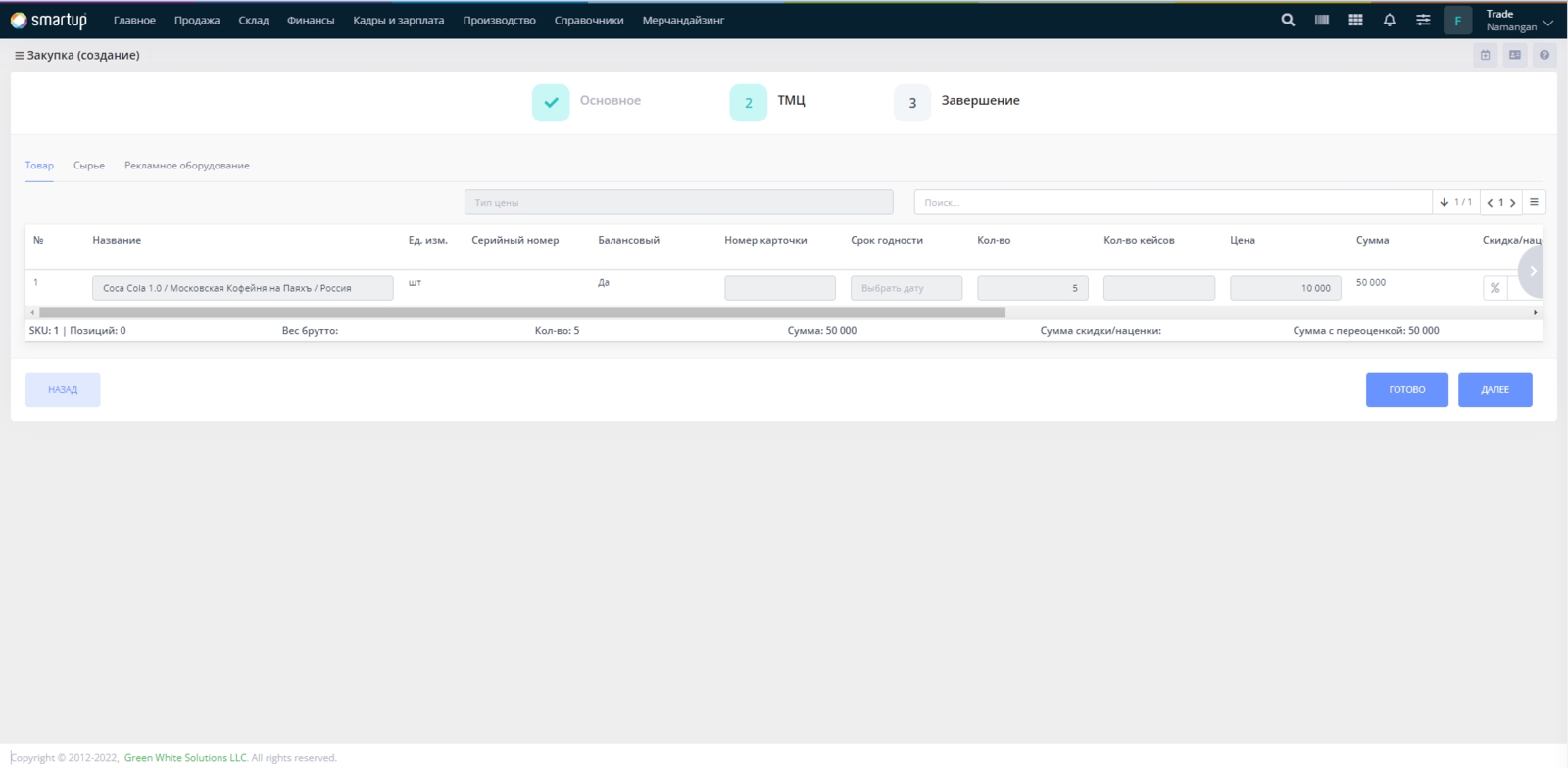Open the table column options menu
The image size is (1568, 768).
click(x=1534, y=202)
